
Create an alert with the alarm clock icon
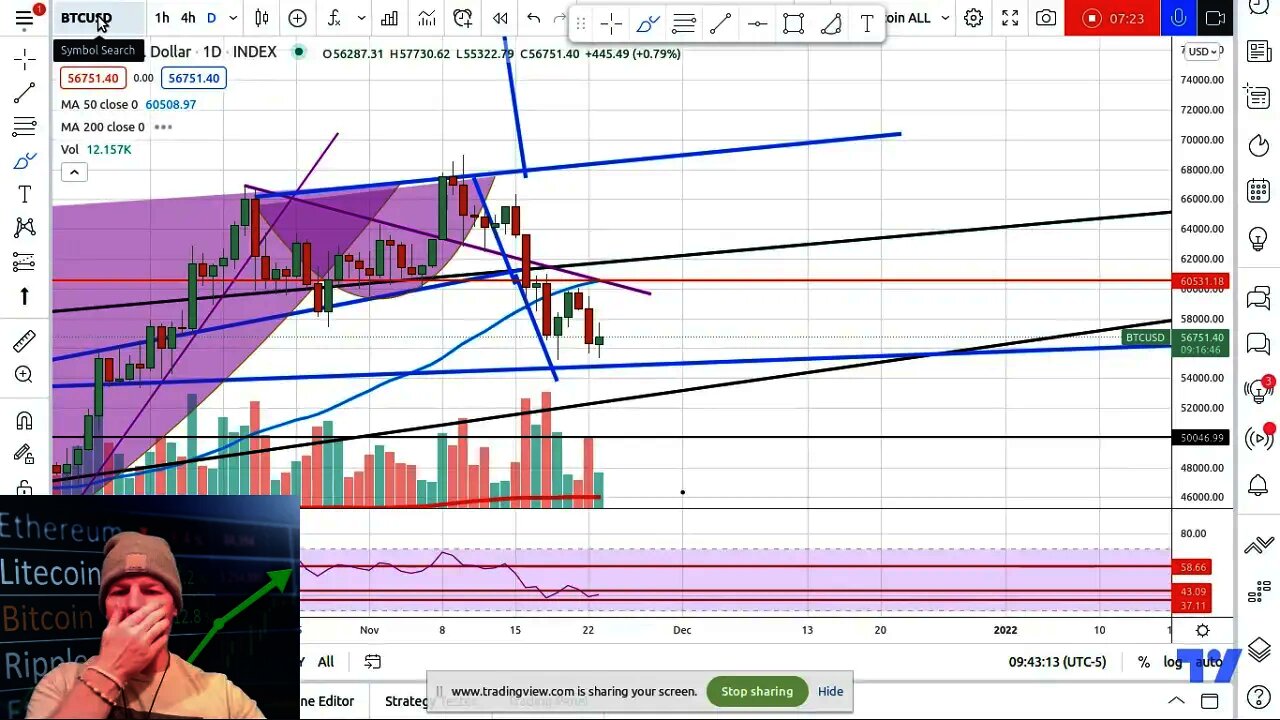coord(463,18)
